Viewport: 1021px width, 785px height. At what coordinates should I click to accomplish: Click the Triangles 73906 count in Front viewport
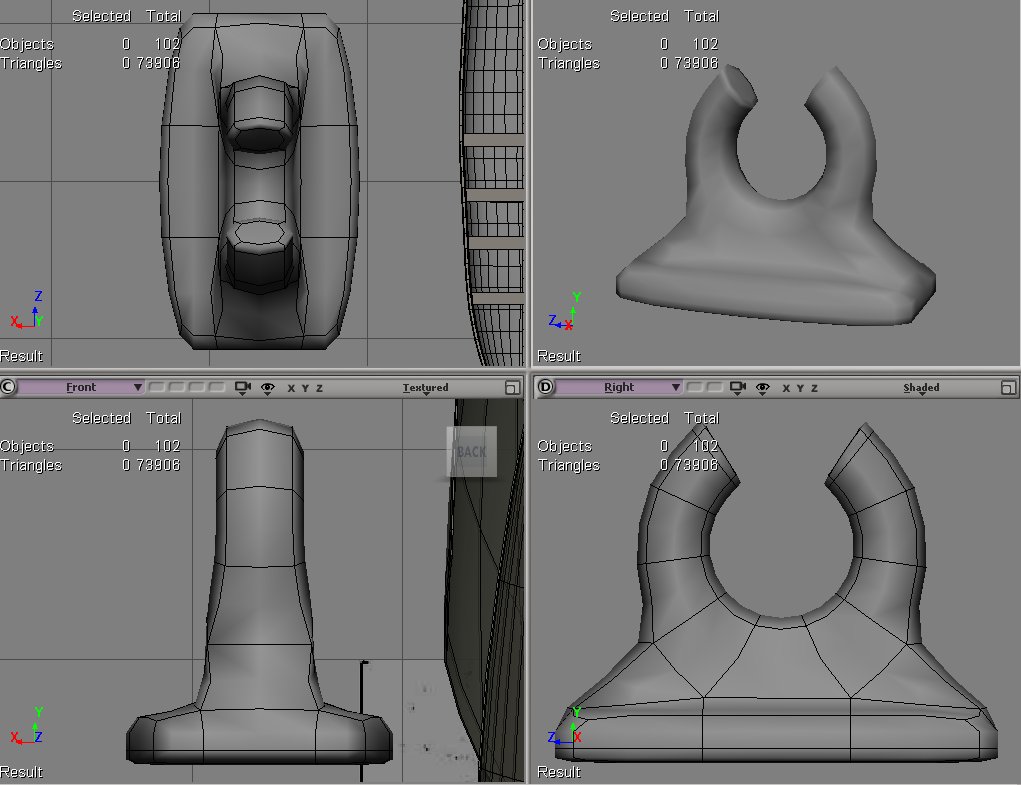pos(158,465)
